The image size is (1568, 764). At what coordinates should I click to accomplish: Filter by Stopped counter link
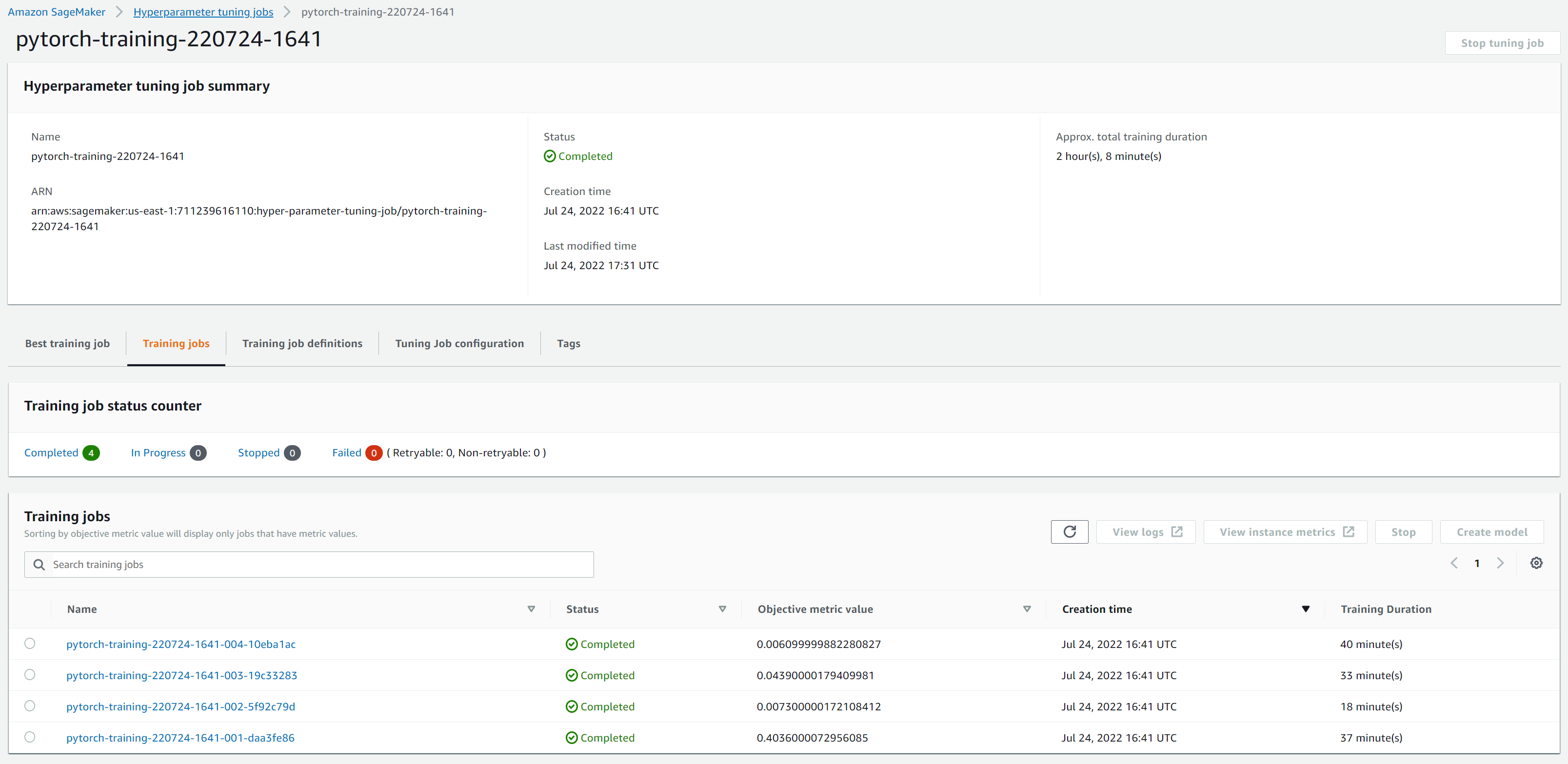(x=258, y=452)
